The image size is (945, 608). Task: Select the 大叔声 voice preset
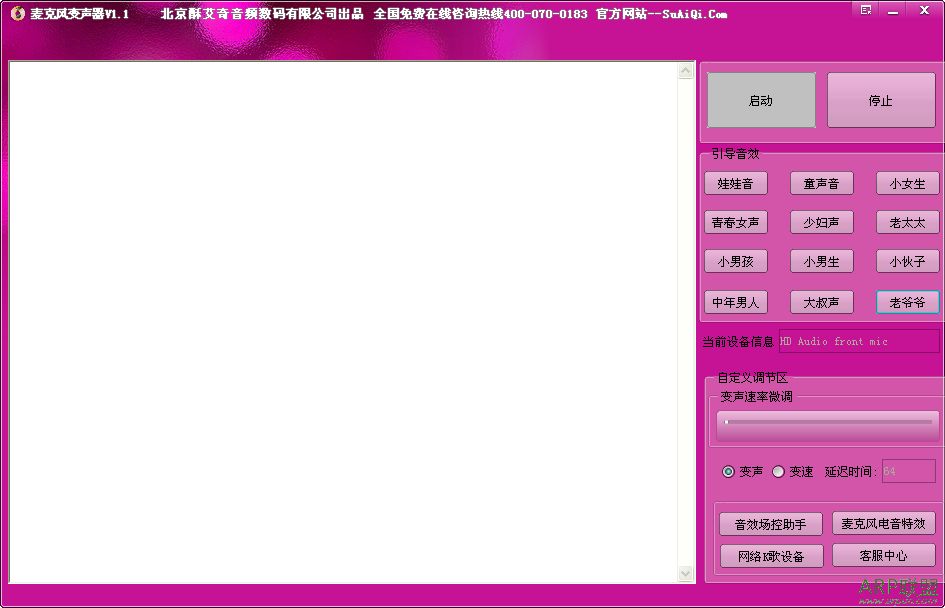click(821, 302)
